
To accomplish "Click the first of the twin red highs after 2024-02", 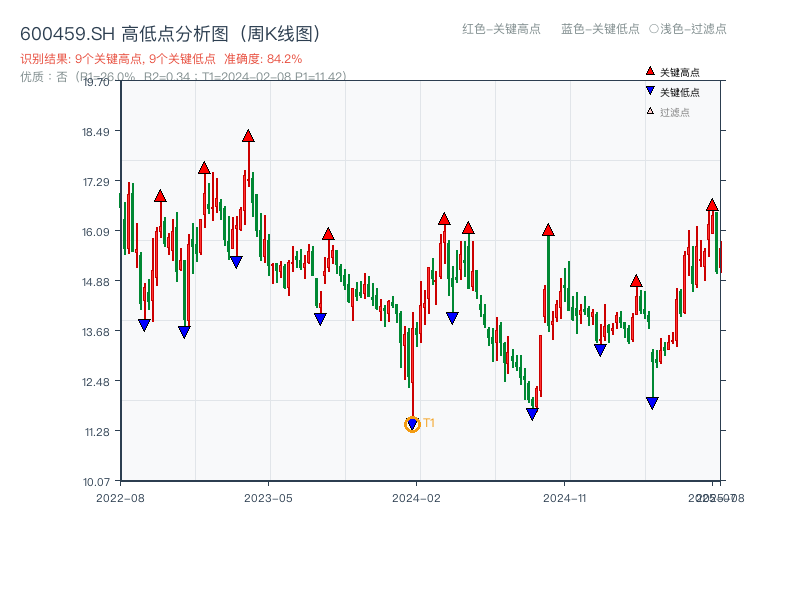I will (x=444, y=219).
